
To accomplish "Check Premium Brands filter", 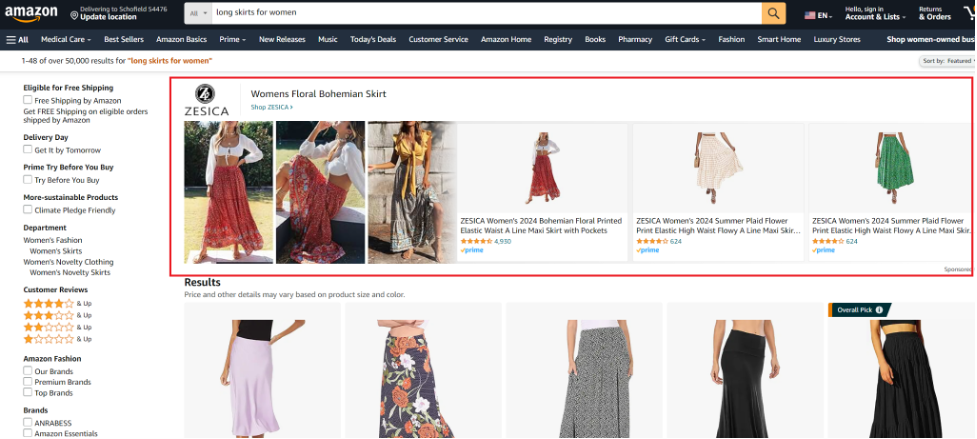I will coord(27,381).
